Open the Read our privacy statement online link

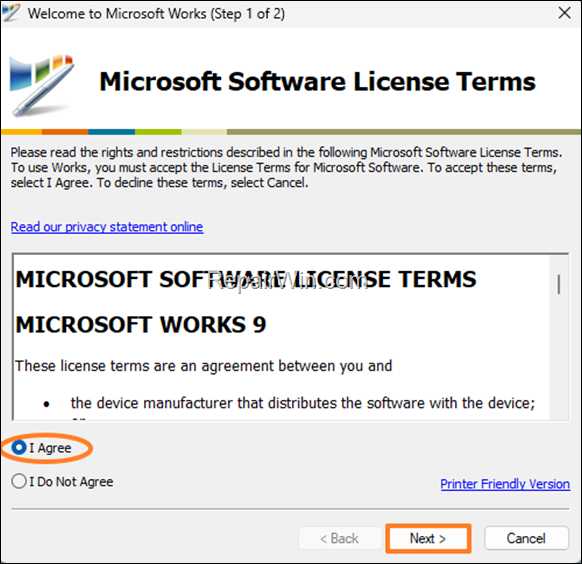click(x=107, y=227)
